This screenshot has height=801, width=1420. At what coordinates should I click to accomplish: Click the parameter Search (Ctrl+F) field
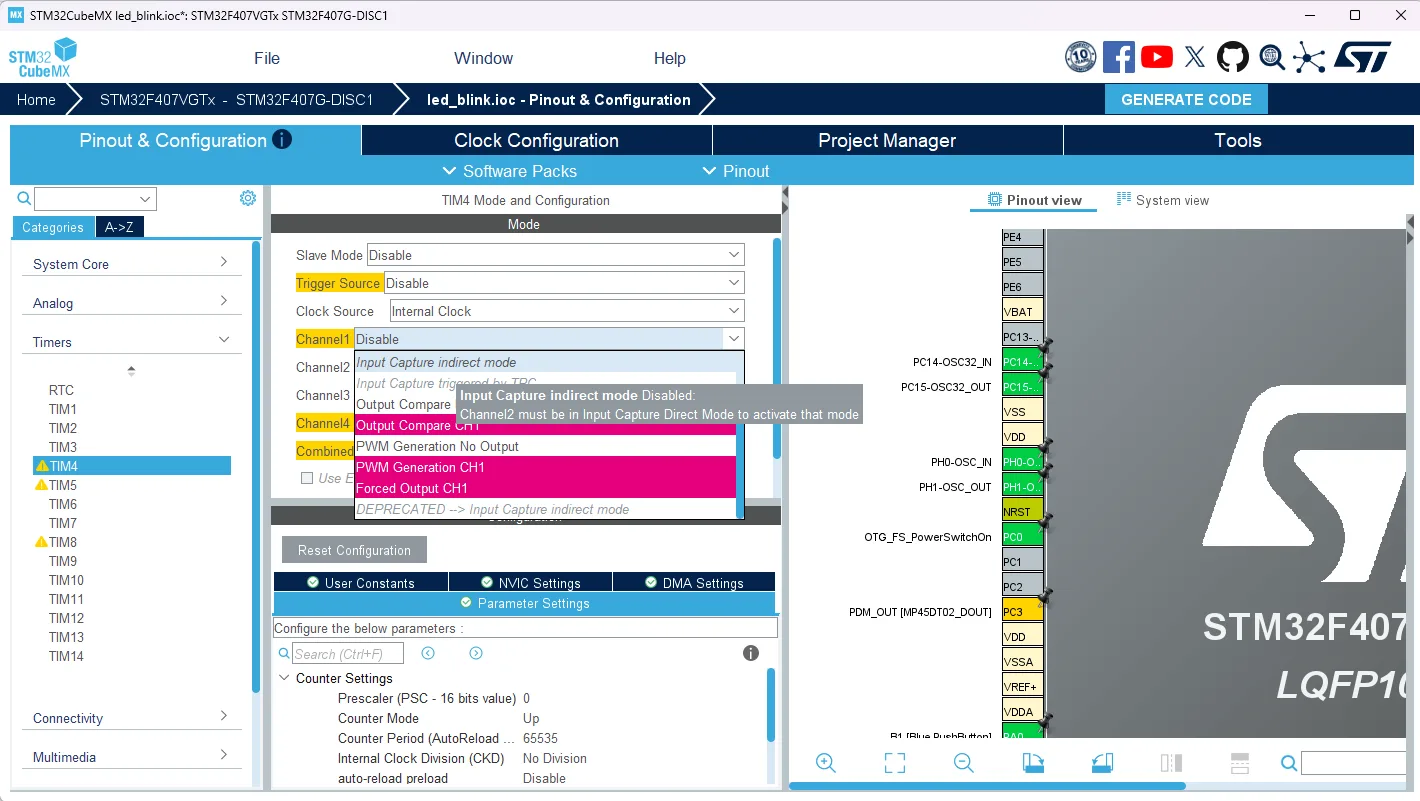click(x=348, y=654)
